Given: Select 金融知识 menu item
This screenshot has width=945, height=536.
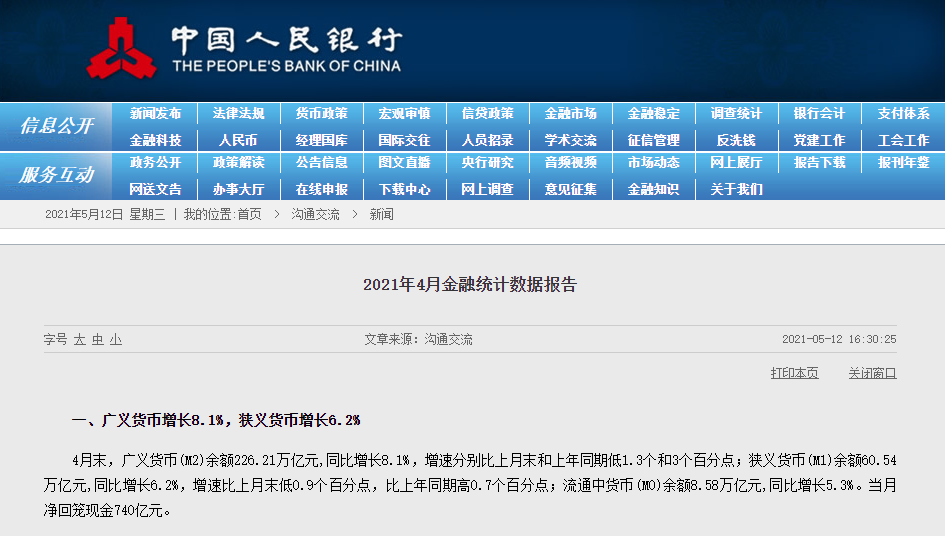Looking at the screenshot, I should coord(654,189).
